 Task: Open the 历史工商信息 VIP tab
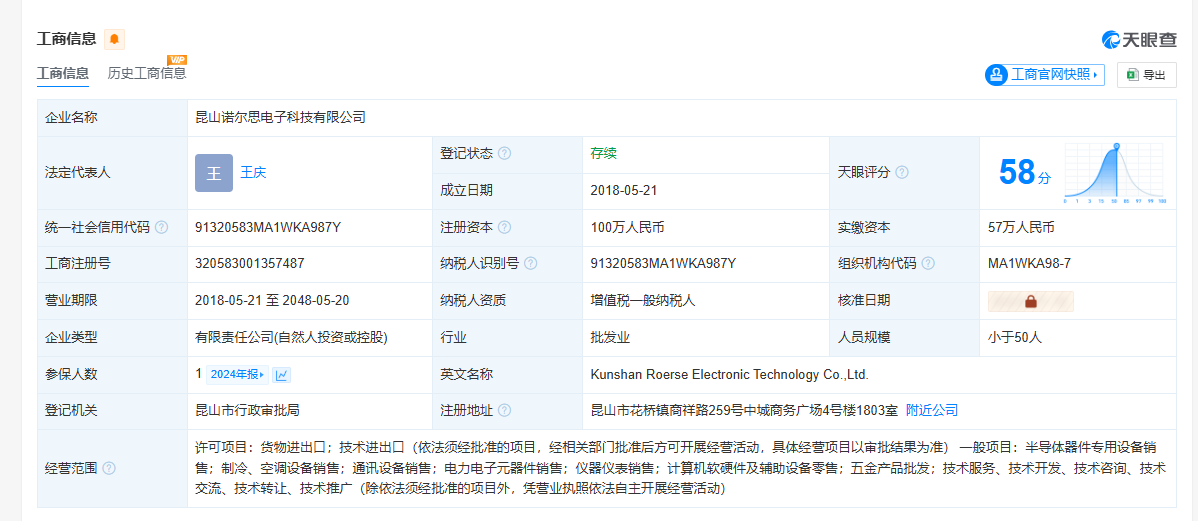pyautogui.click(x=147, y=73)
